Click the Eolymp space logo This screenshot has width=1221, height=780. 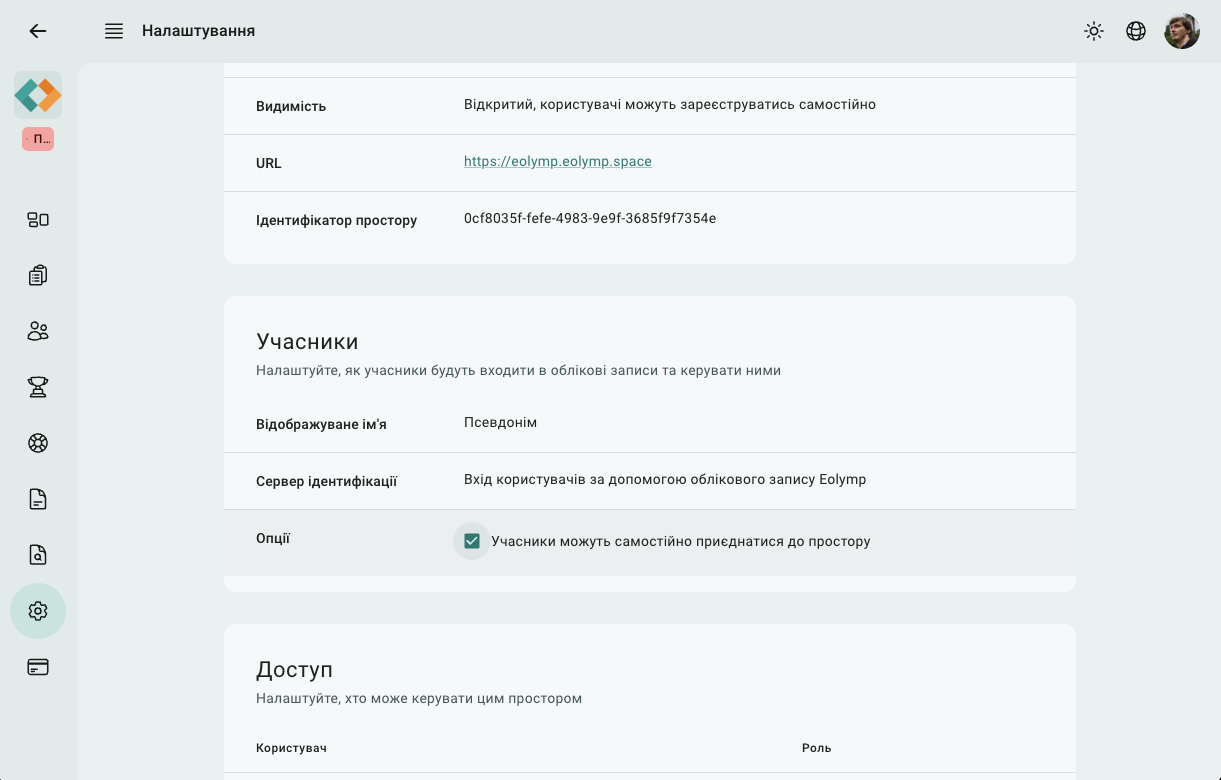coord(38,96)
